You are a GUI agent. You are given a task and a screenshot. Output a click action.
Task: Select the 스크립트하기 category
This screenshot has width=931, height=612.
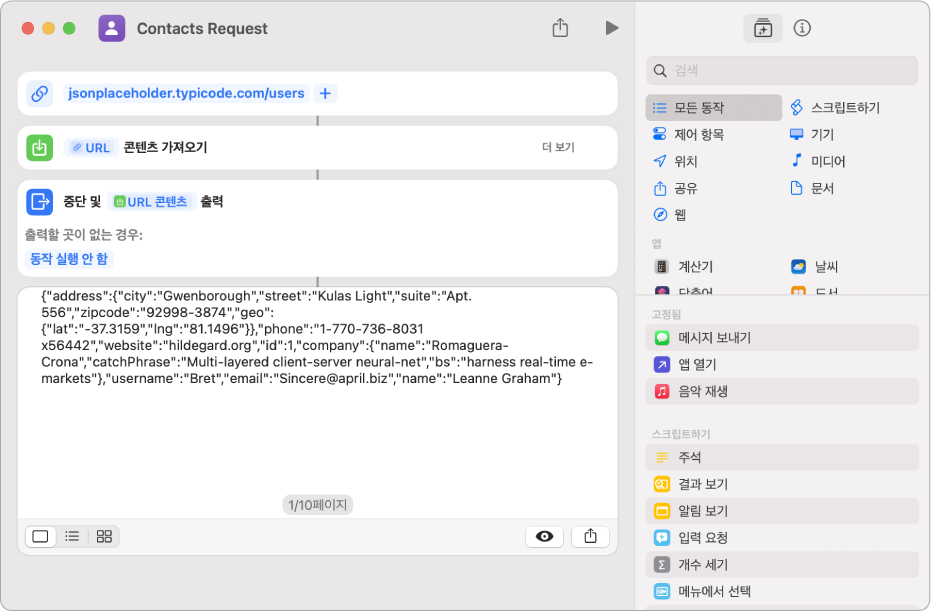click(x=835, y=107)
